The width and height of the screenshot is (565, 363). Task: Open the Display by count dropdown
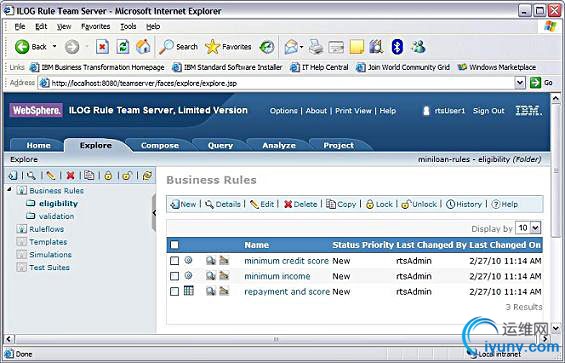[x=535, y=228]
